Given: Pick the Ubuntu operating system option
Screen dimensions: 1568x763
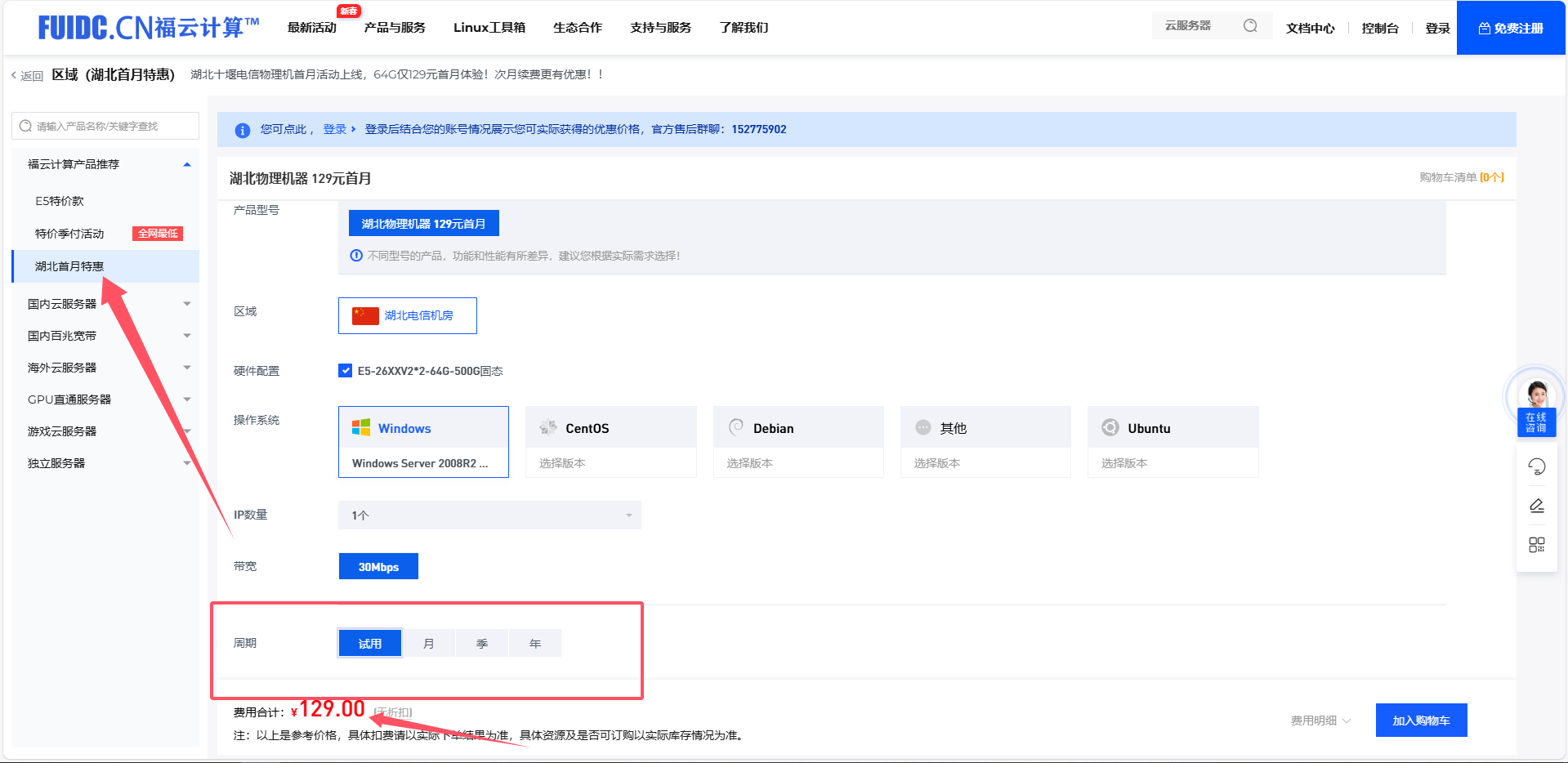Looking at the screenshot, I should 1173,441.
